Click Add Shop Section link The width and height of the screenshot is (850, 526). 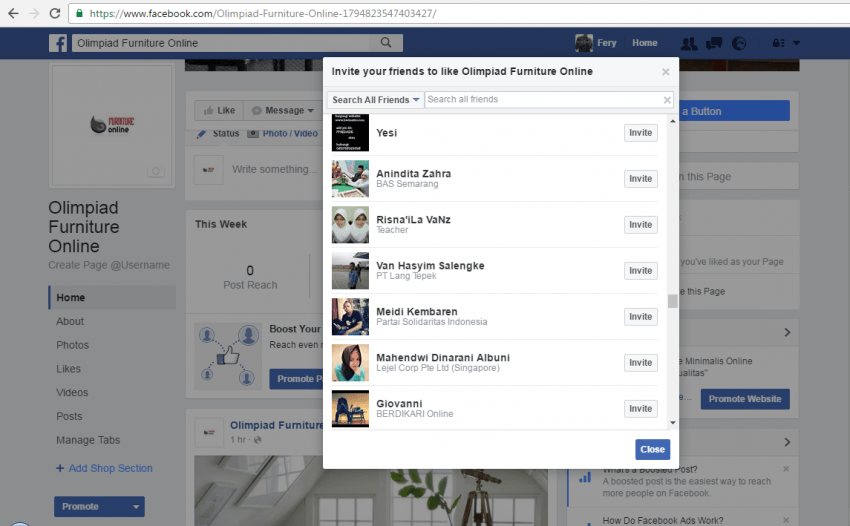click(x=105, y=468)
